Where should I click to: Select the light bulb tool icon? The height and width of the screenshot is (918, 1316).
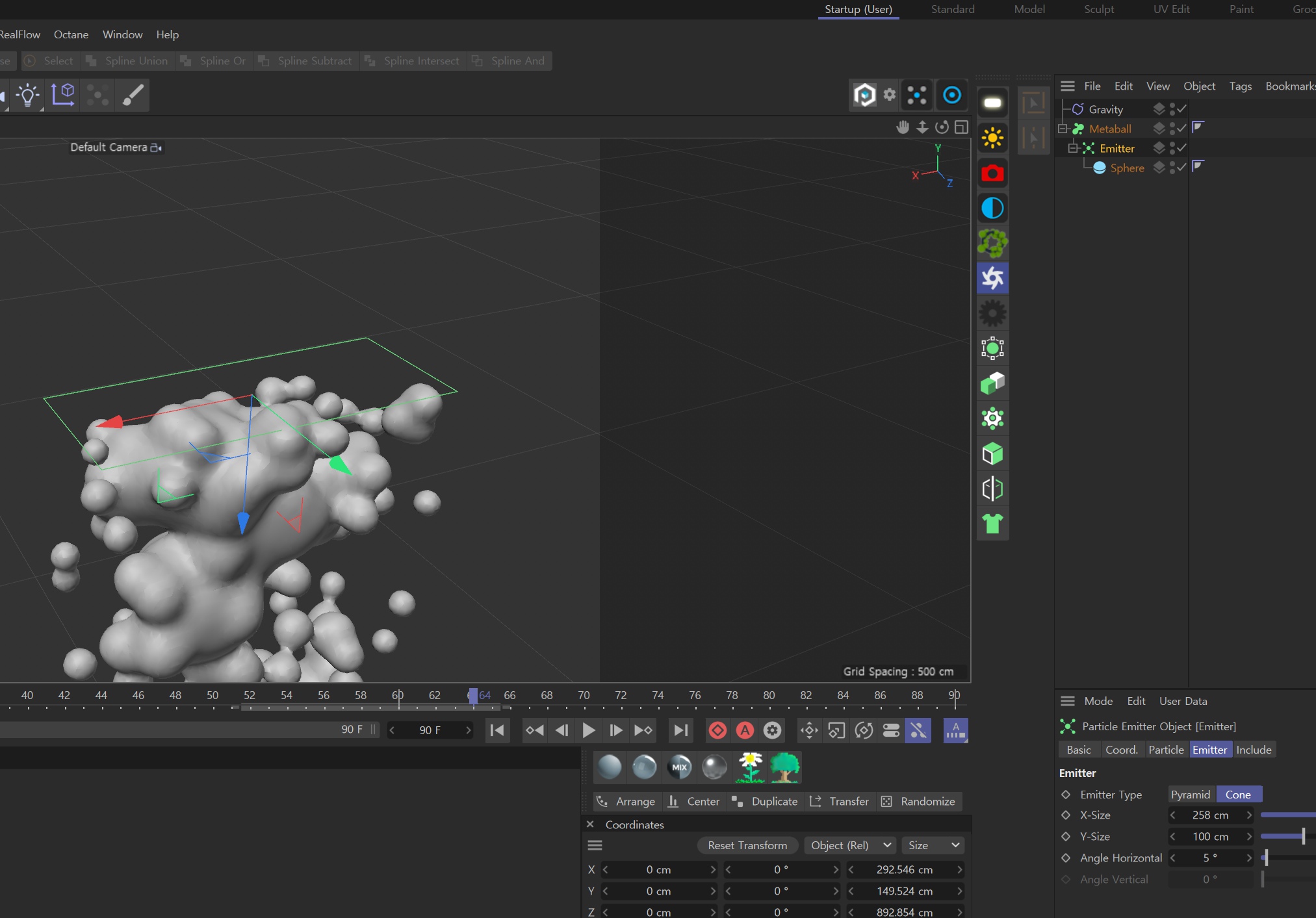(x=27, y=96)
